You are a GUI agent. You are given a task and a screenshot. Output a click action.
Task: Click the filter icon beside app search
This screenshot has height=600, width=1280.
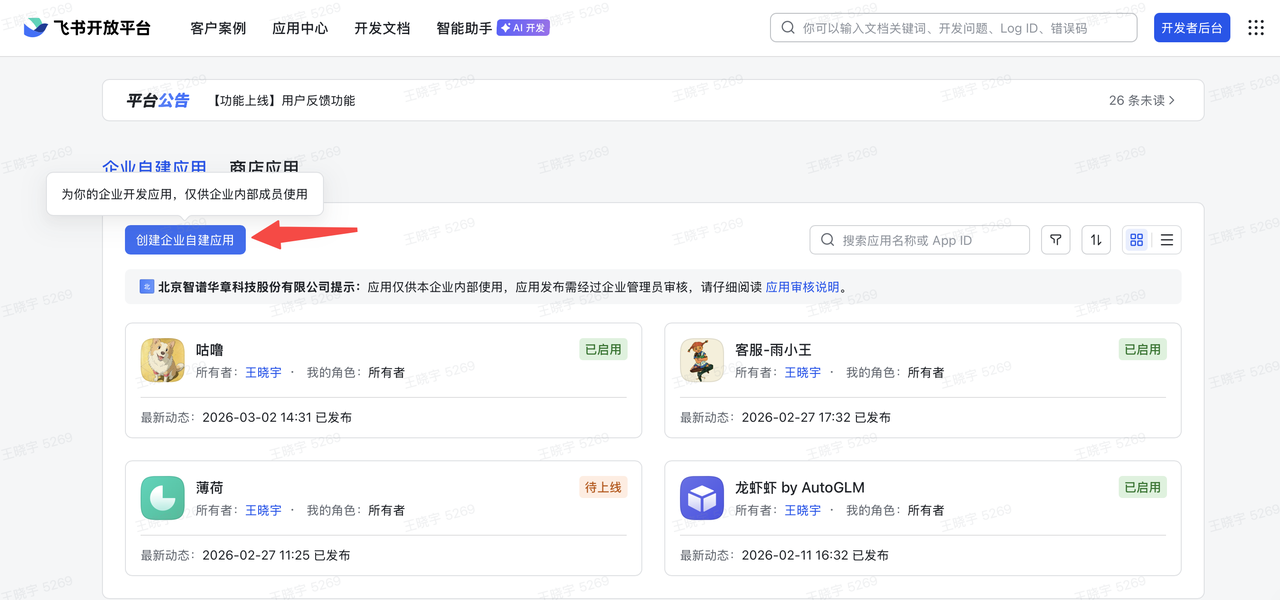click(1055, 240)
